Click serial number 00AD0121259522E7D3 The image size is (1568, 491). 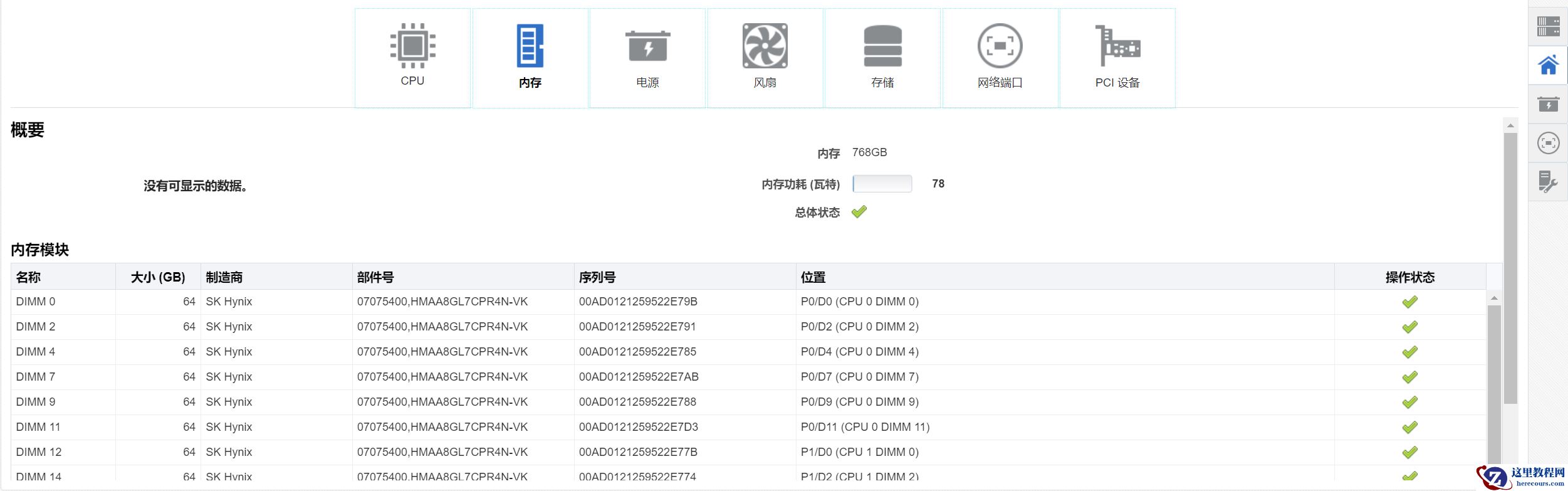coord(639,427)
